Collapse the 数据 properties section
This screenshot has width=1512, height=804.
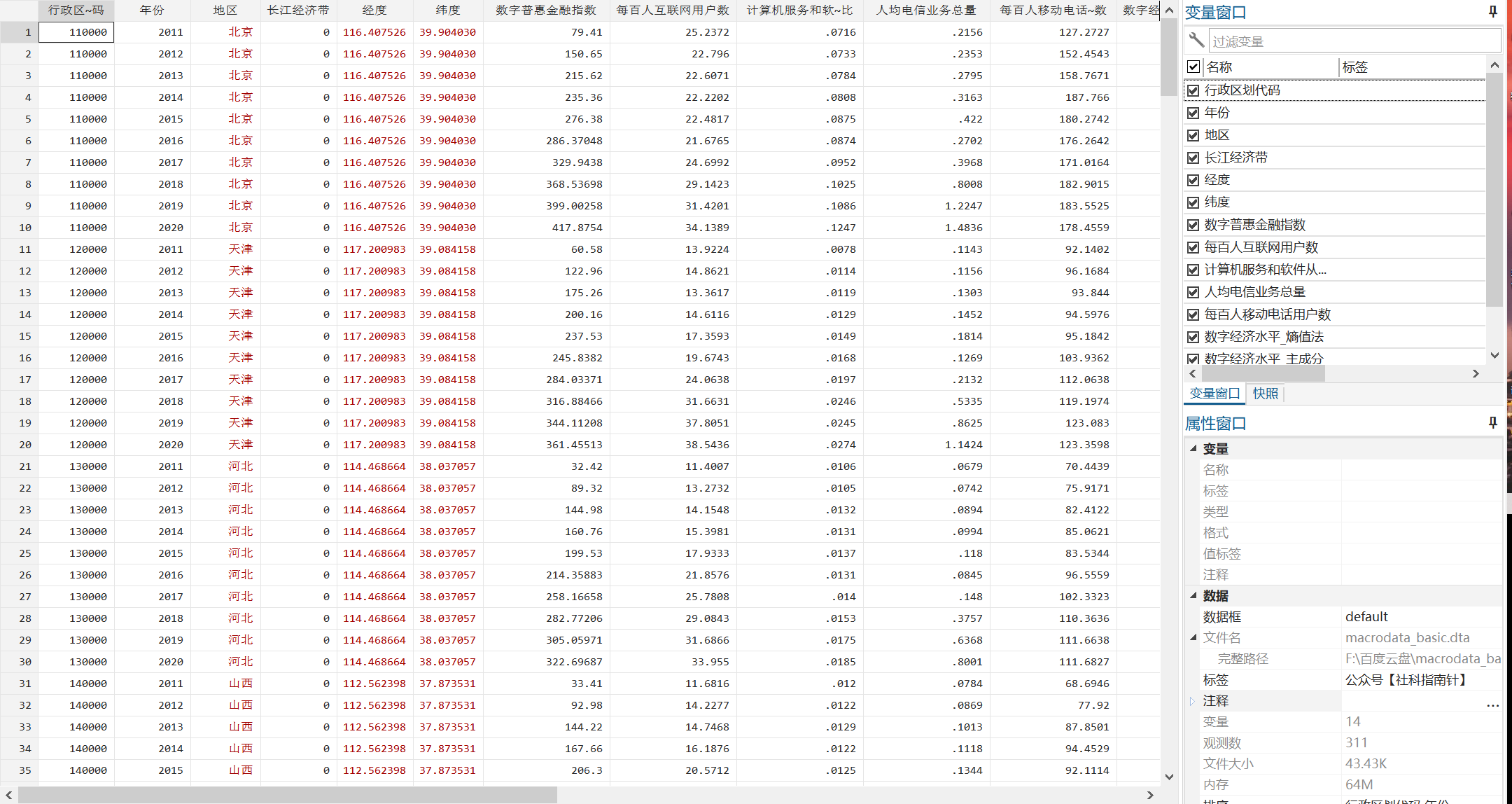pos(1193,595)
